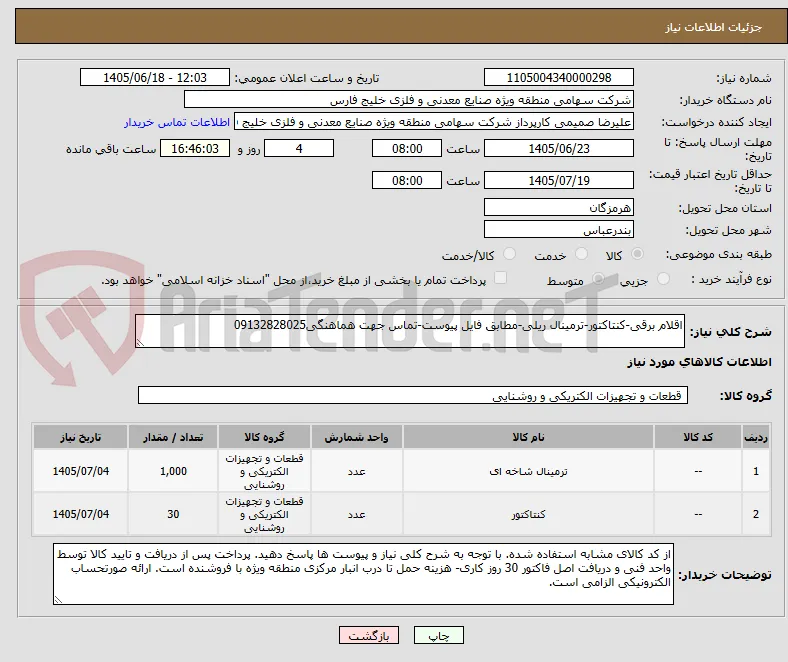Click the ترمینال شاخه ای item name
Image resolution: width=788 pixels, height=662 pixels.
tap(528, 471)
